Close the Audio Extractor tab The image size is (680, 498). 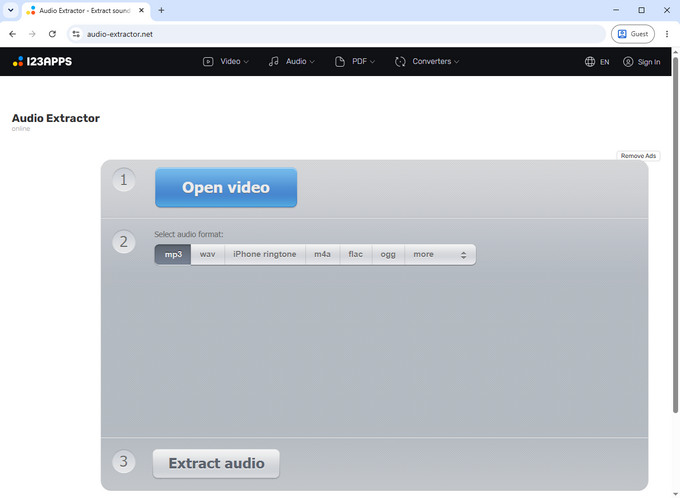pyautogui.click(x=141, y=10)
